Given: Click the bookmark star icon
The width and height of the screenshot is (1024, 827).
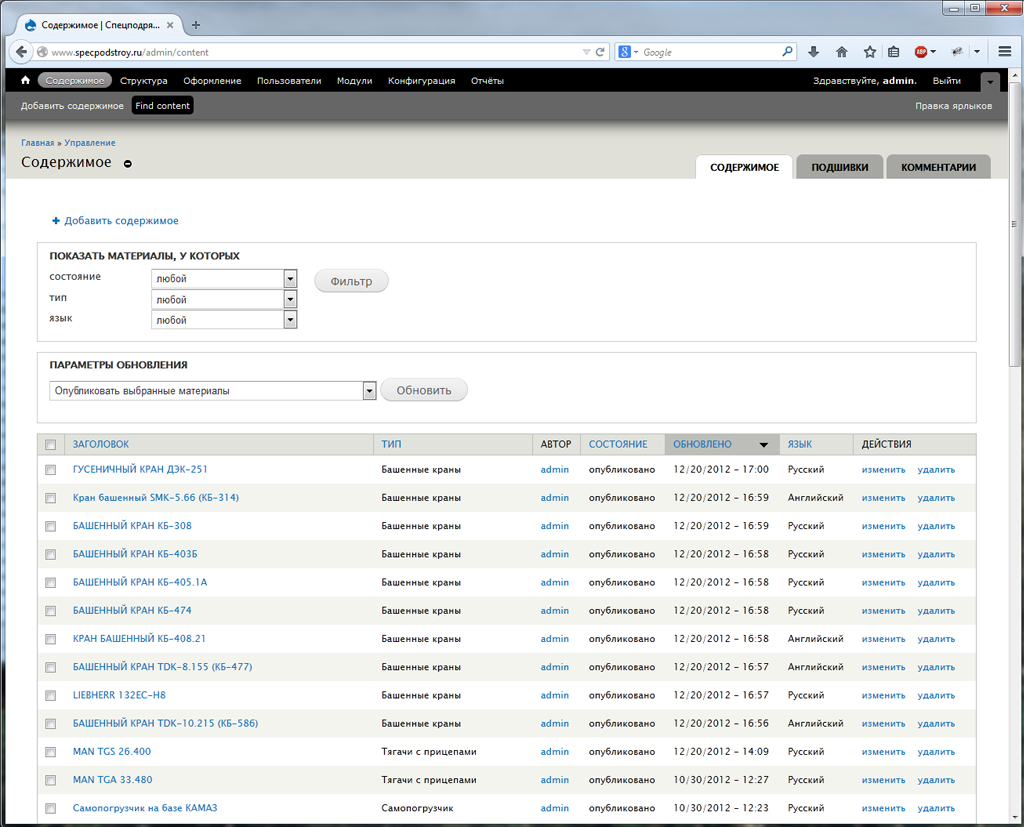Looking at the screenshot, I should click(869, 52).
